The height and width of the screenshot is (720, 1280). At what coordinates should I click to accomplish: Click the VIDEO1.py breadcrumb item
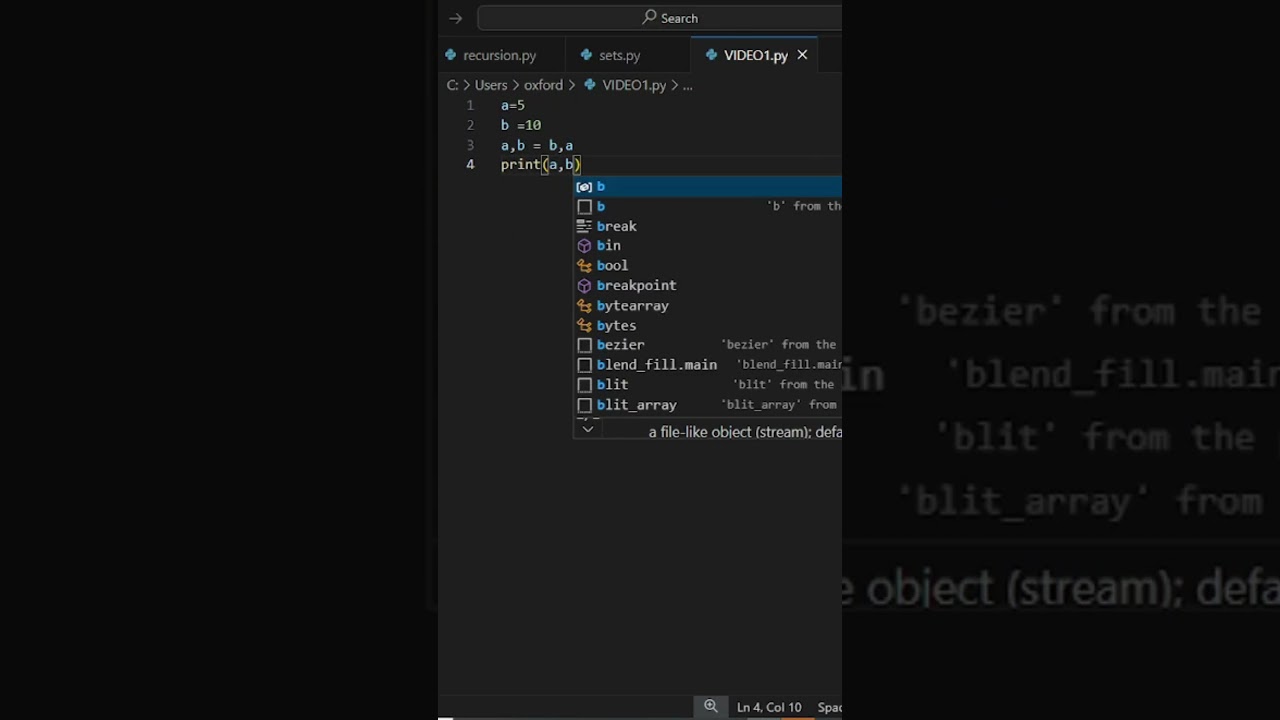(633, 85)
